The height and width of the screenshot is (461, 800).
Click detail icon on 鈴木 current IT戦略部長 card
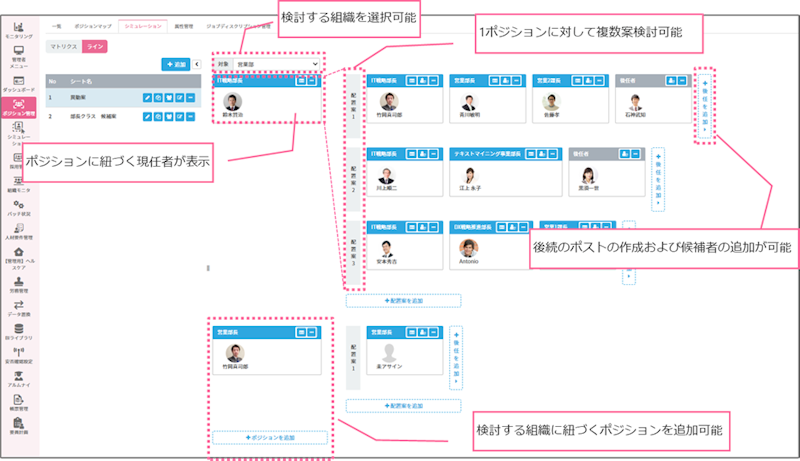[301, 81]
